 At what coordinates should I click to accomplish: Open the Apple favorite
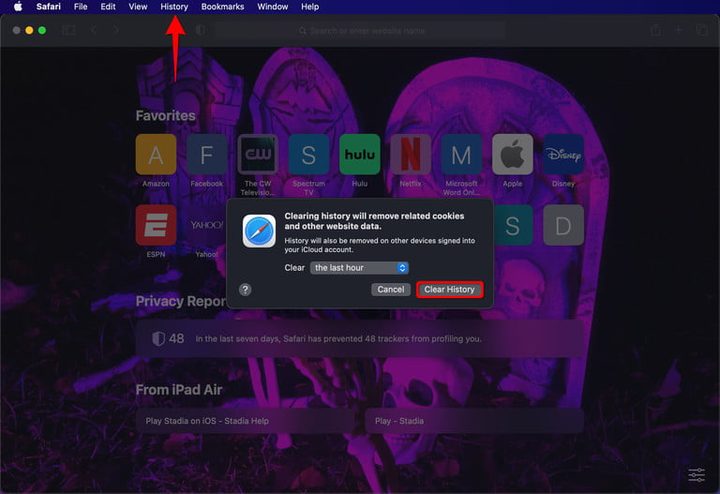point(512,154)
